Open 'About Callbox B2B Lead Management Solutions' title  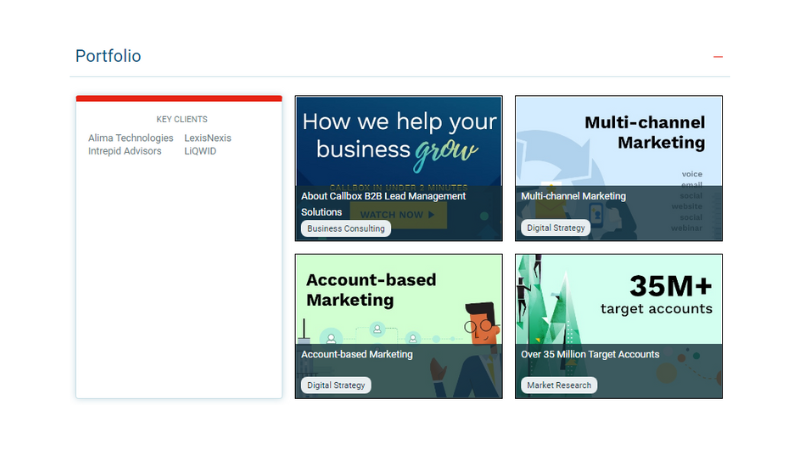point(383,204)
